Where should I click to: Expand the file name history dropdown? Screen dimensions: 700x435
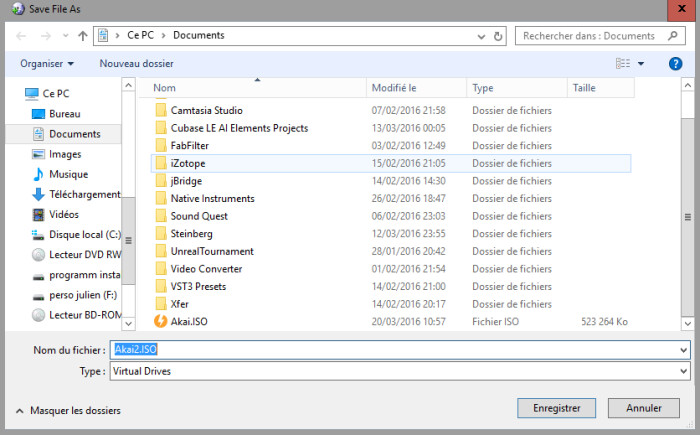tap(683, 350)
